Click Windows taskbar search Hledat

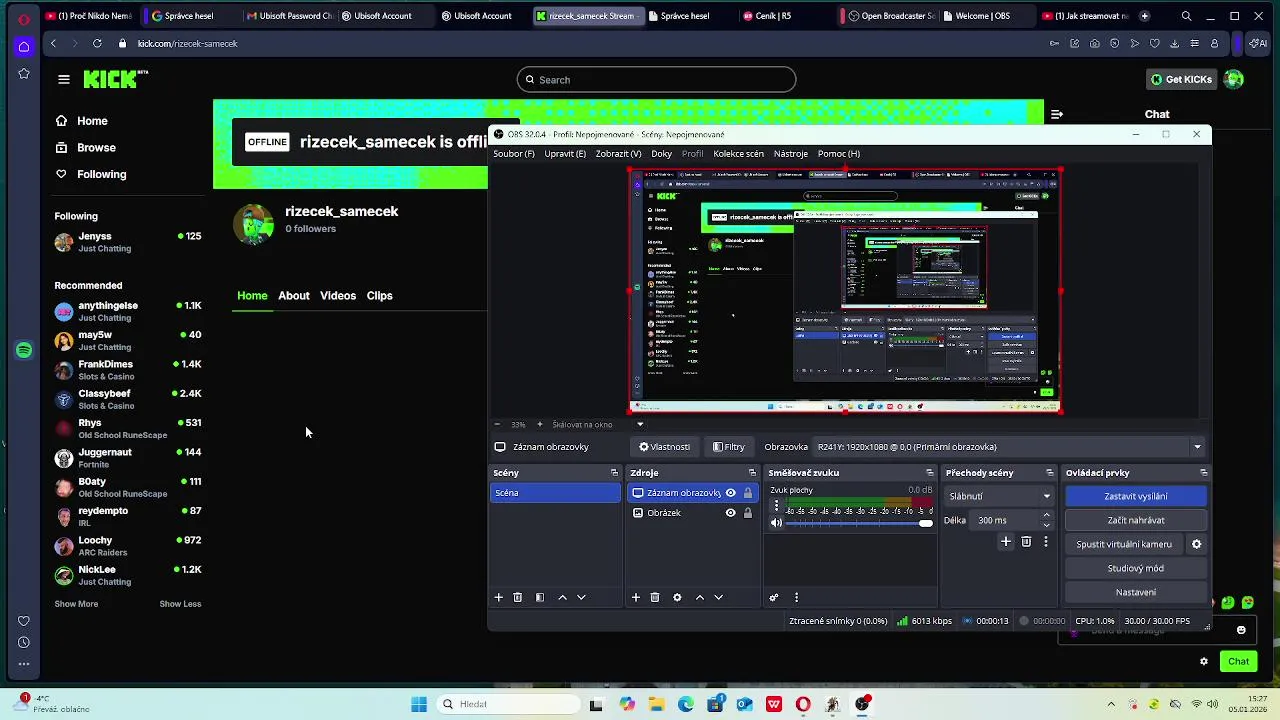pyautogui.click(x=508, y=704)
